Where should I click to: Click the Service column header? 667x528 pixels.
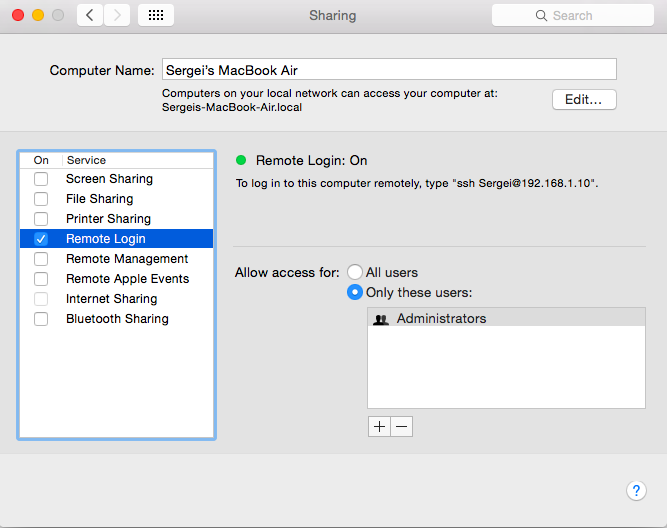tap(86, 160)
